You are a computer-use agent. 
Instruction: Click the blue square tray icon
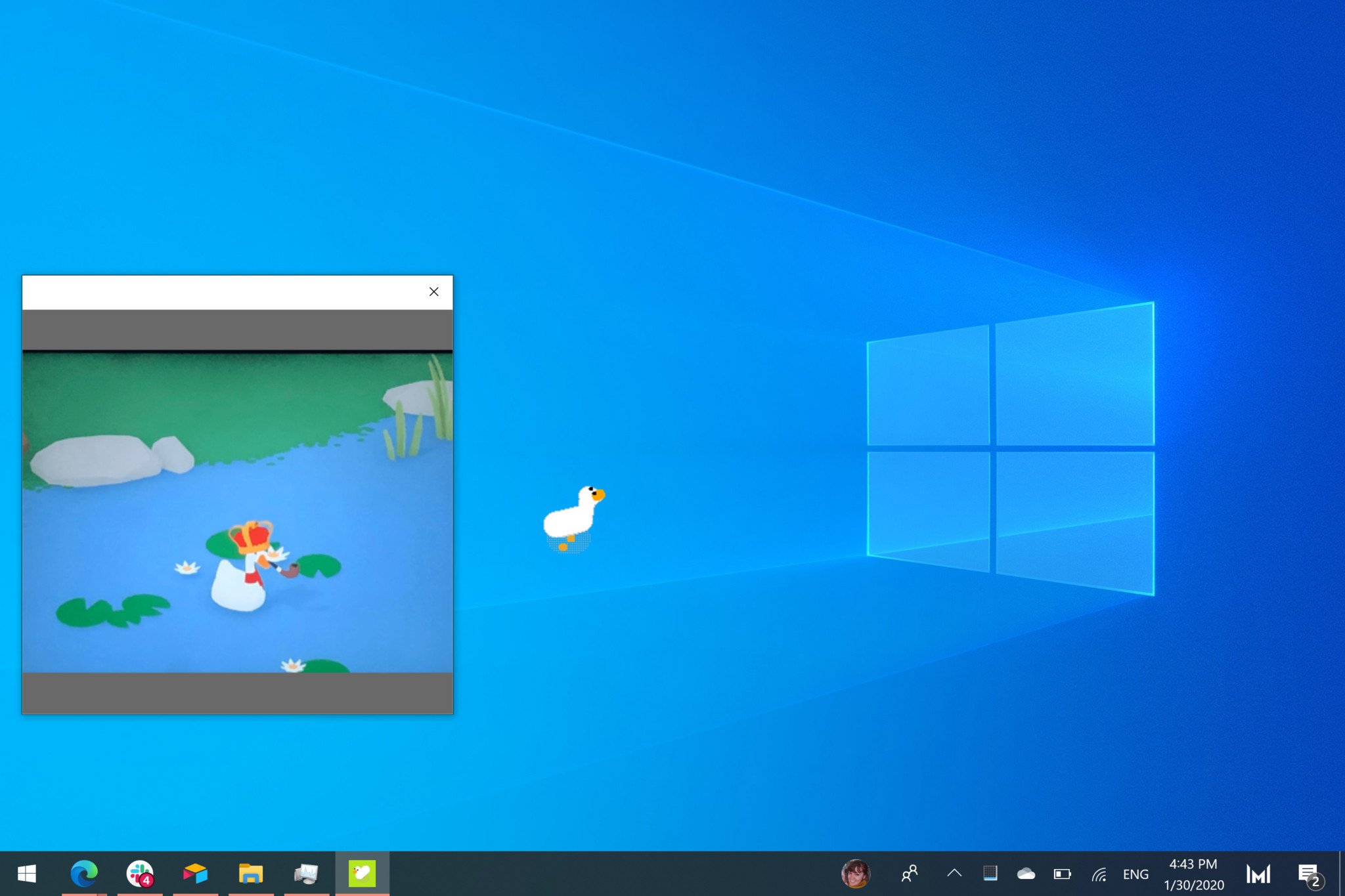coord(990,873)
